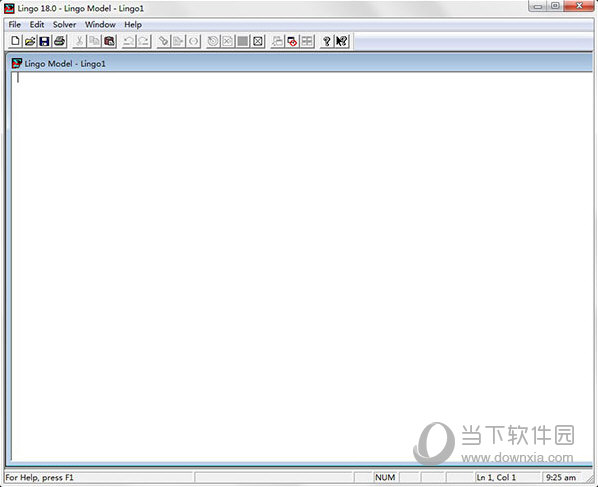
Task: Solve the model with bullseye icon
Action: [x=213, y=41]
